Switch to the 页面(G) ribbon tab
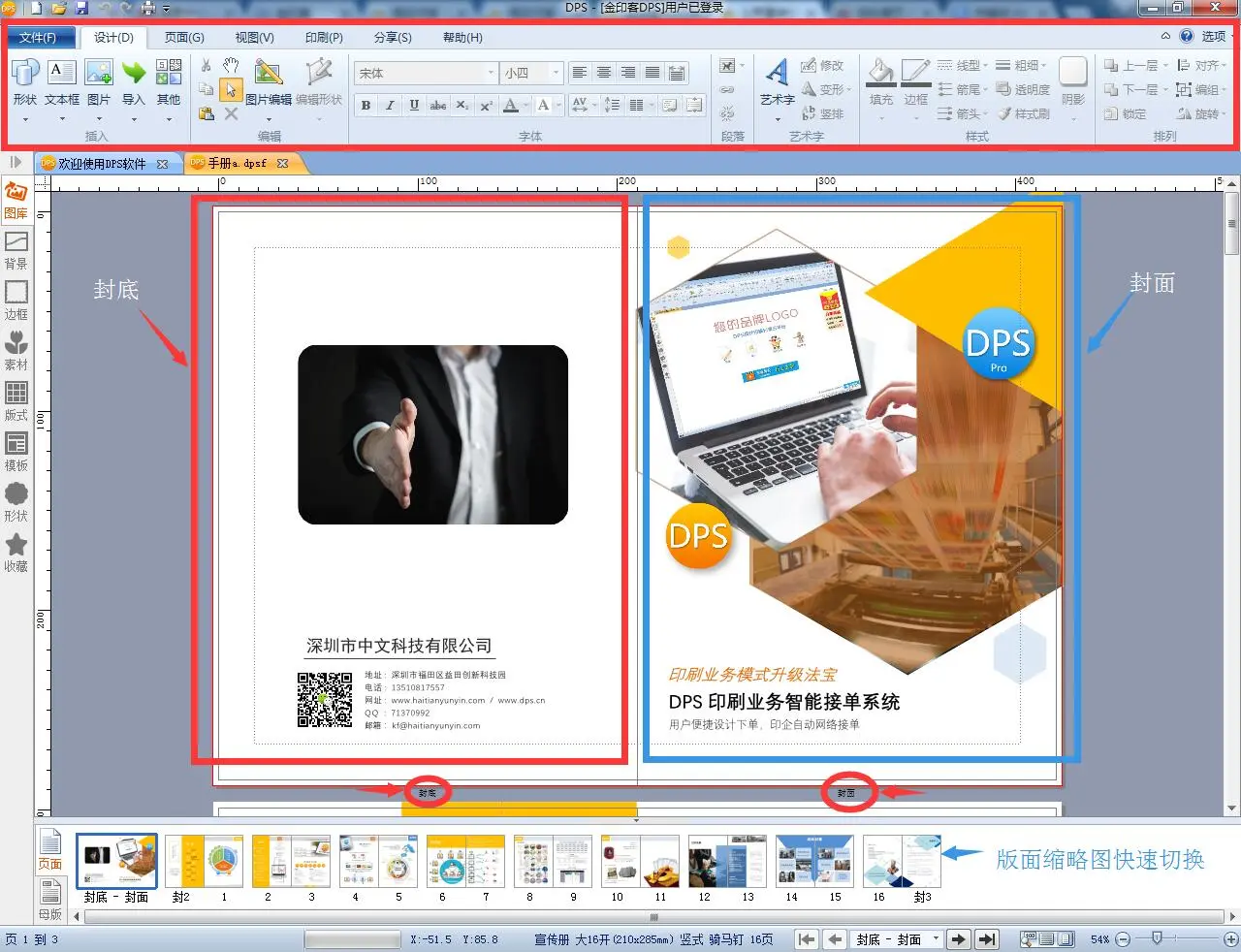The height and width of the screenshot is (952, 1241). (184, 38)
